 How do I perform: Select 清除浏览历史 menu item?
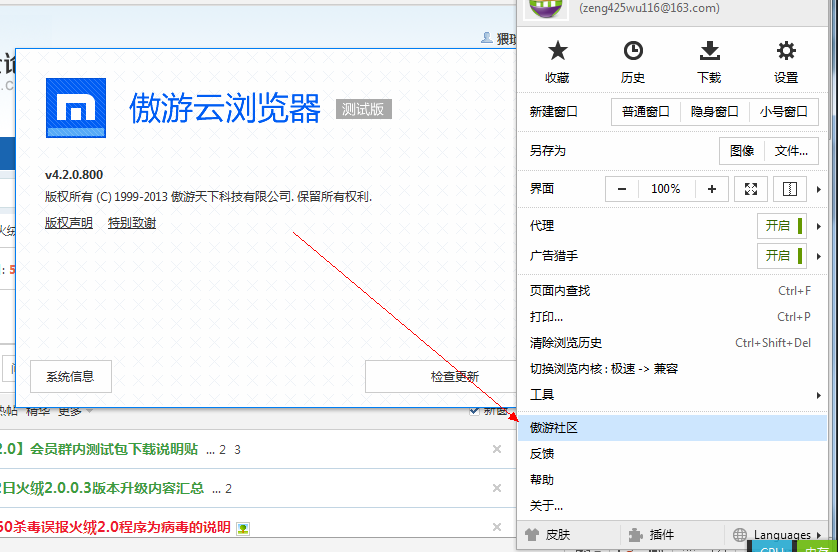(672, 343)
